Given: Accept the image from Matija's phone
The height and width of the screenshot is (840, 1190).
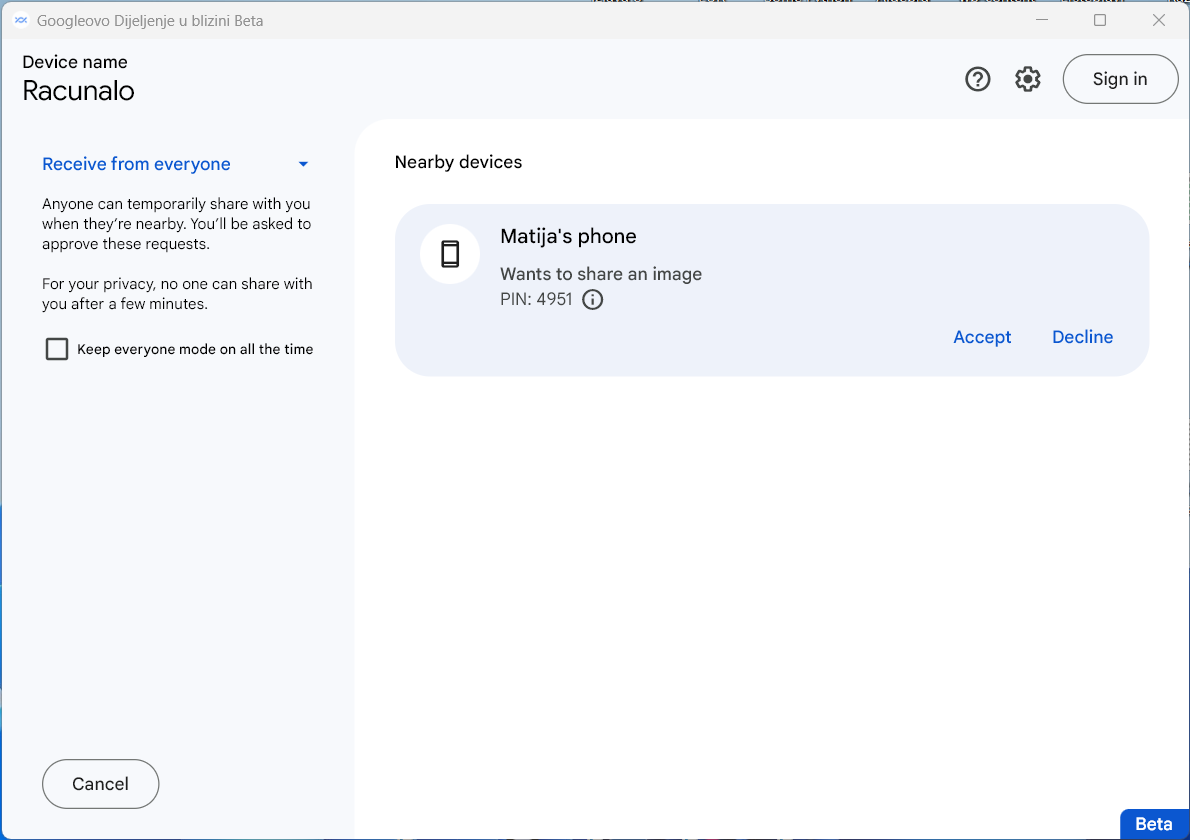Looking at the screenshot, I should point(982,337).
